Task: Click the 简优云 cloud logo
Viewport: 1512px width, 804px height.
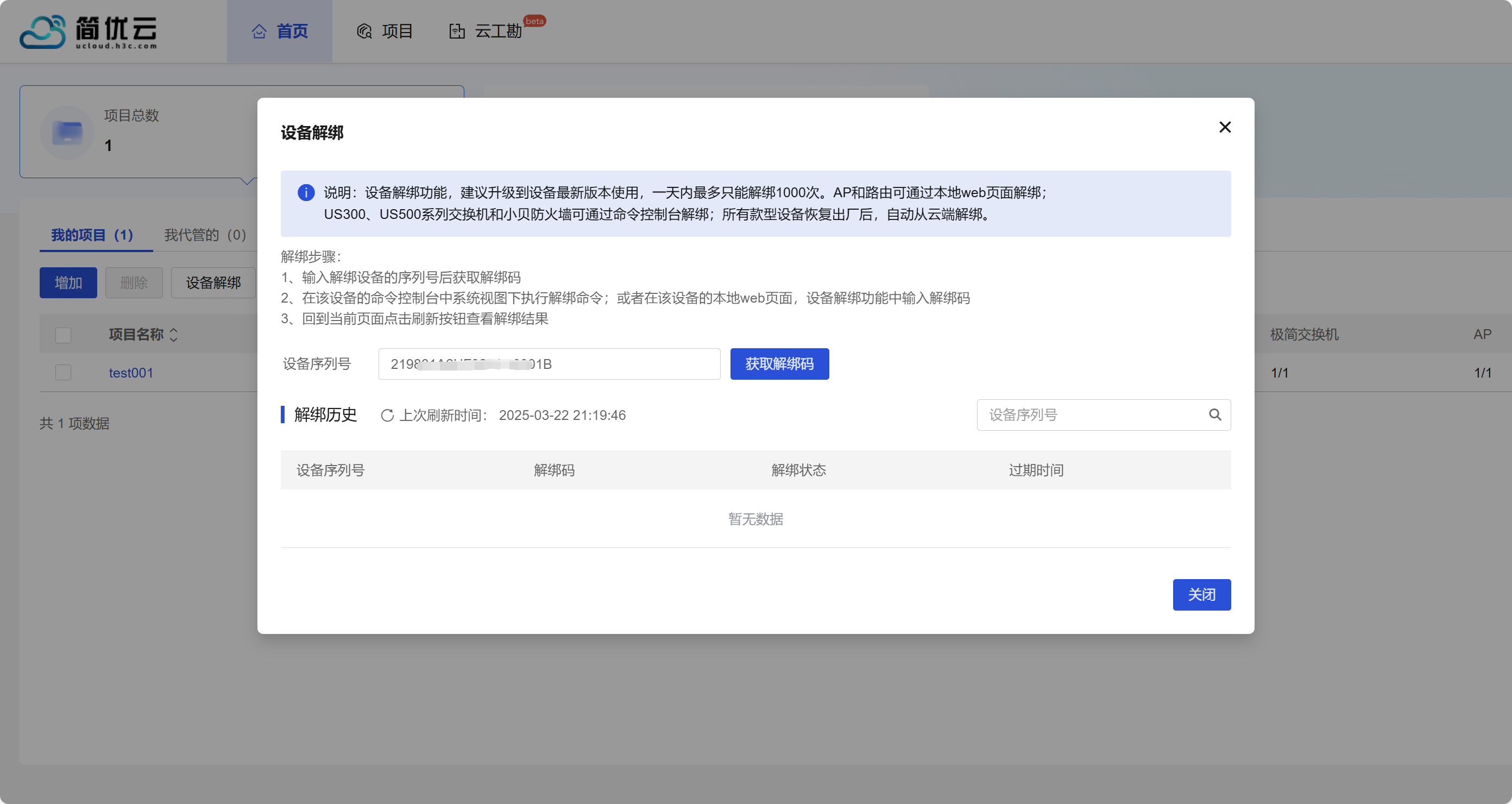Action: tap(42, 31)
